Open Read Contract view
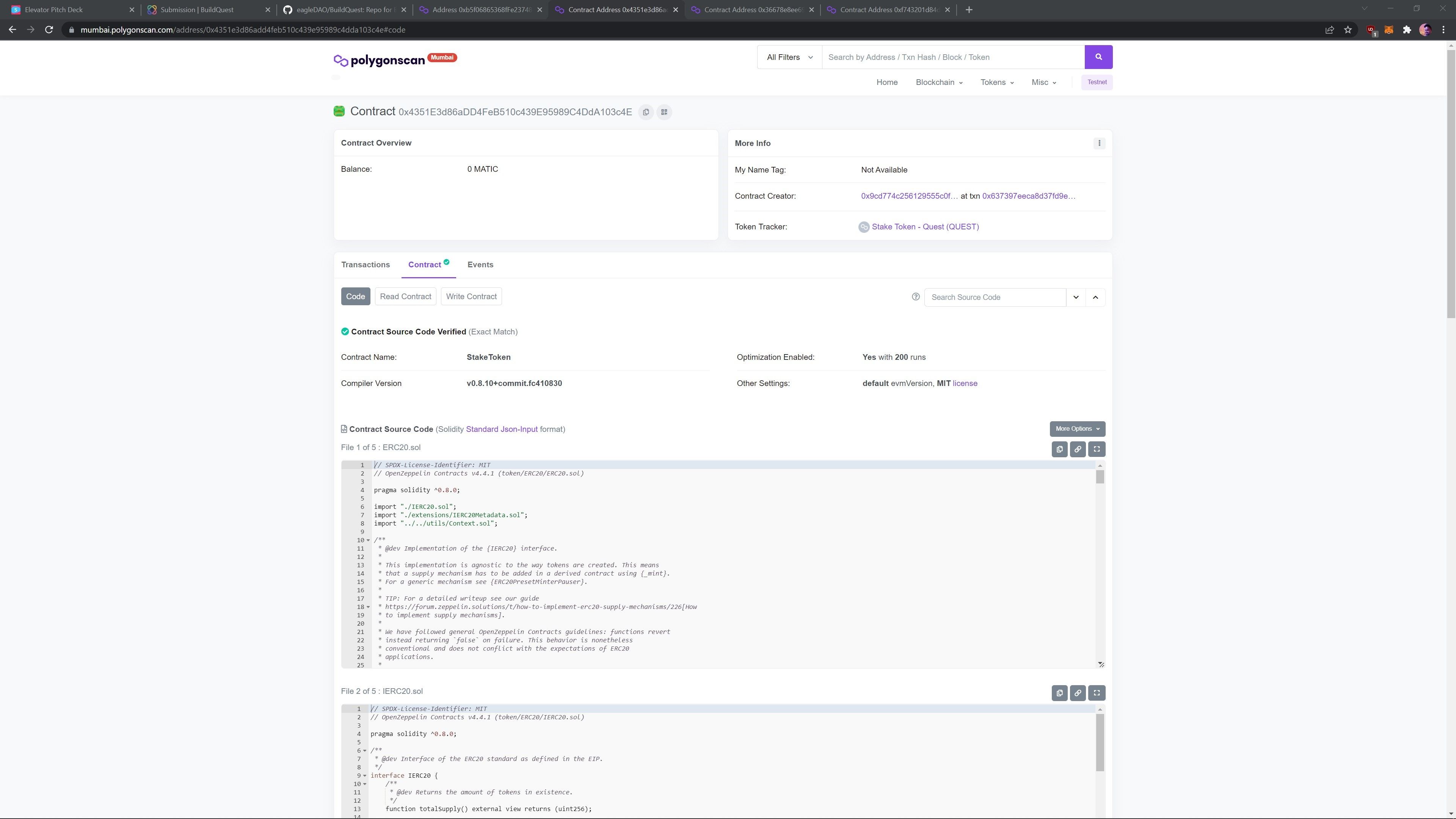 (405, 297)
